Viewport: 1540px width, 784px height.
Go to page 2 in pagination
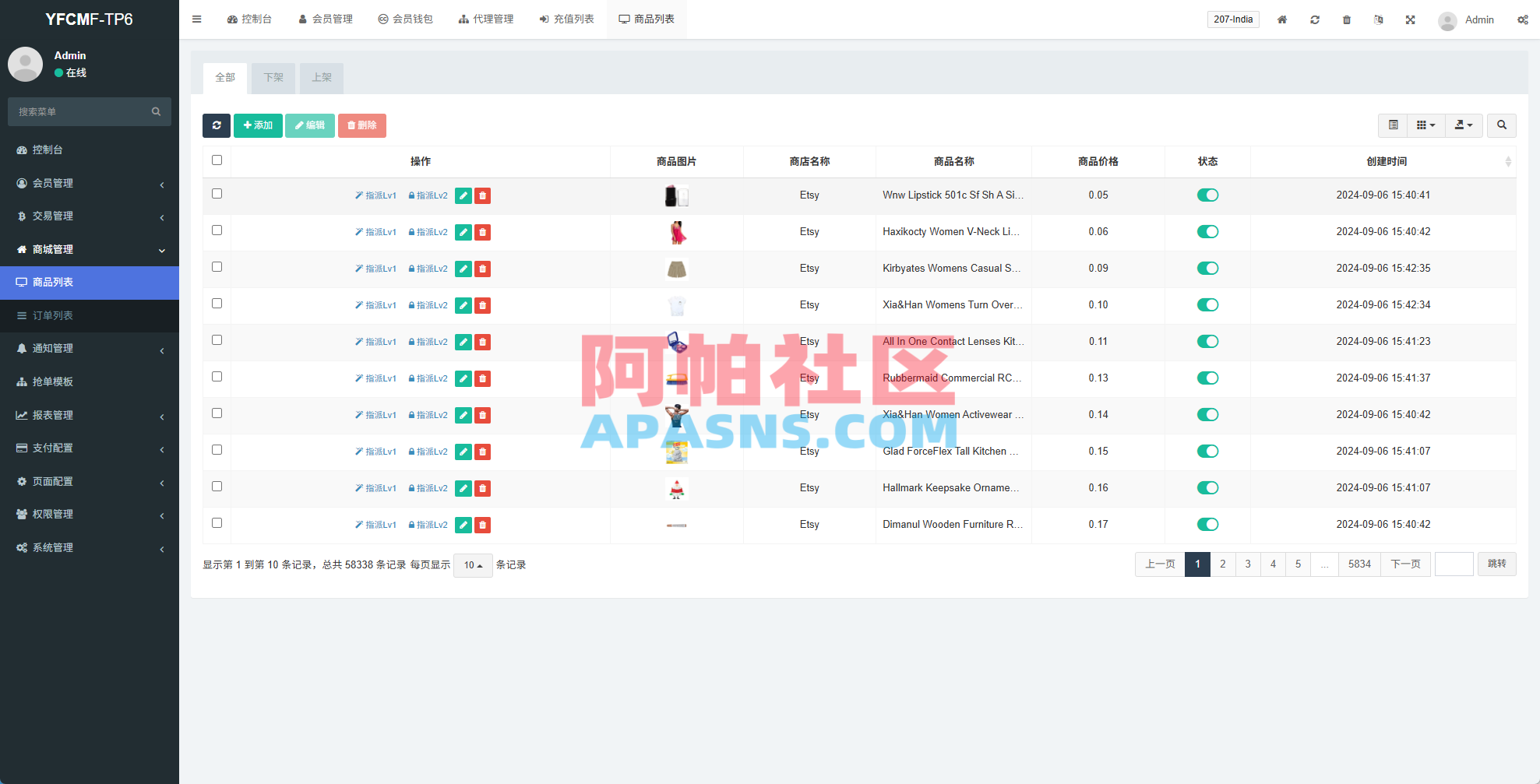tap(1223, 564)
